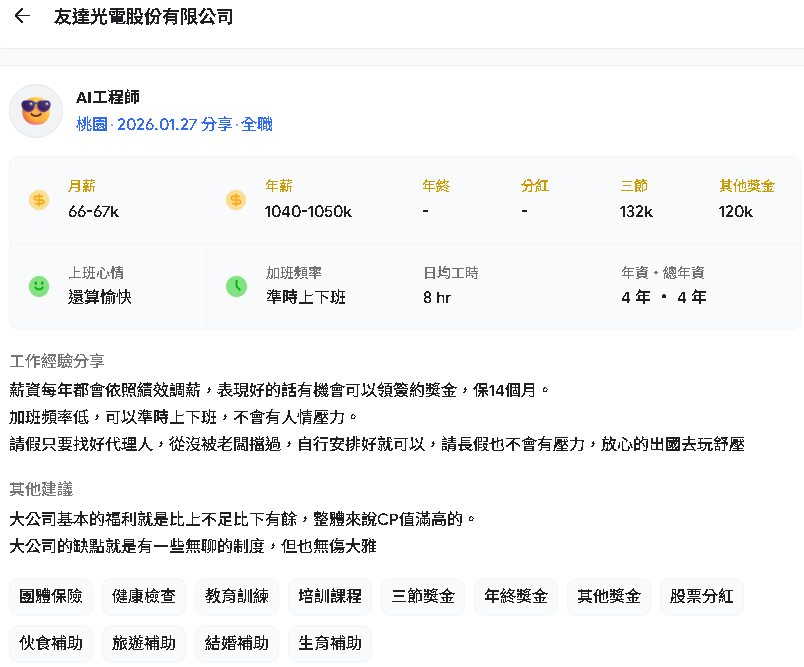The width and height of the screenshot is (804, 667).
Task: Click the monthly salary value 66-67k
Action: pyautogui.click(x=93, y=212)
